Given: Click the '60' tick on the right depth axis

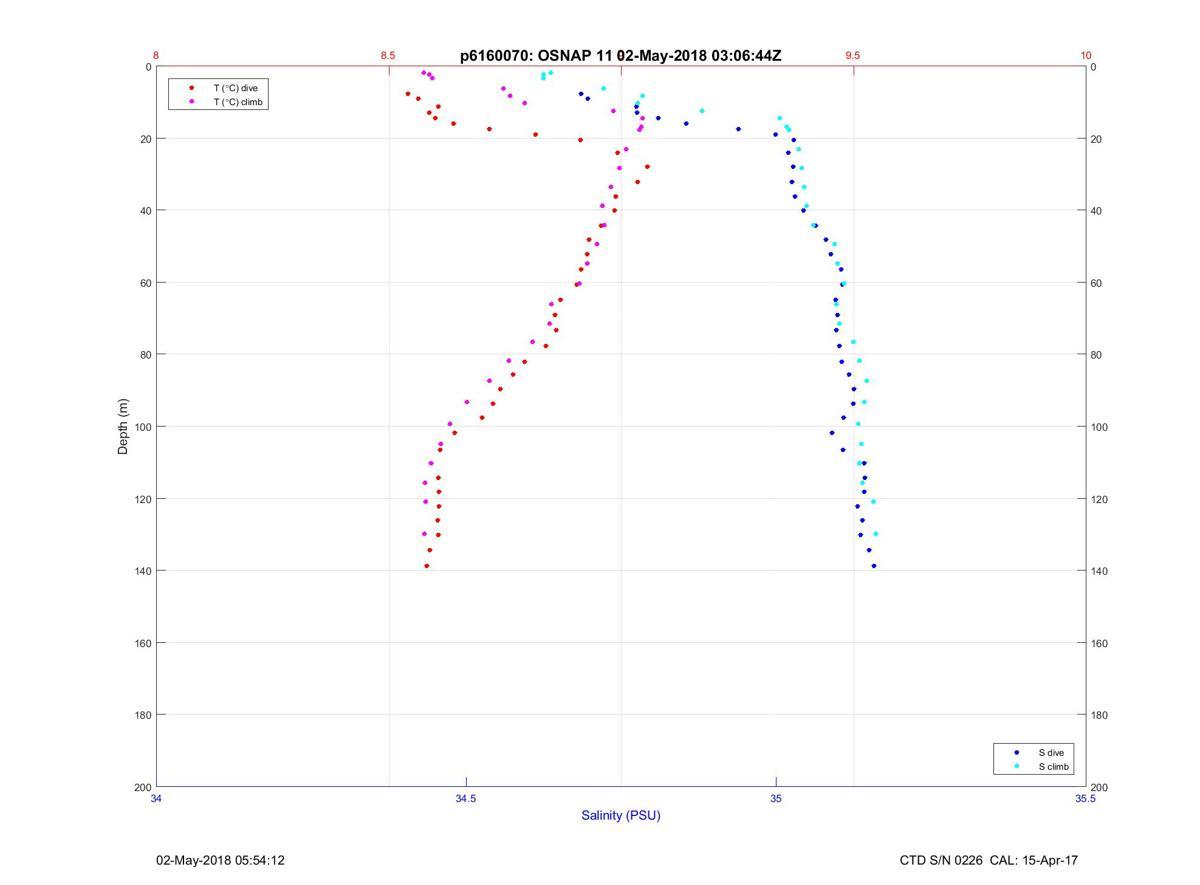Looking at the screenshot, I should click(1096, 283).
